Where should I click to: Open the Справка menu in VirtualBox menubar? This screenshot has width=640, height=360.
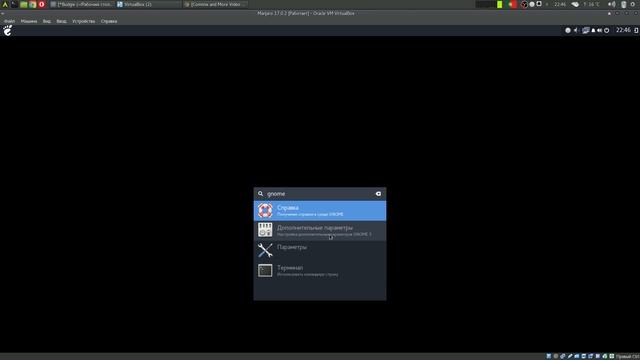[x=109, y=21]
